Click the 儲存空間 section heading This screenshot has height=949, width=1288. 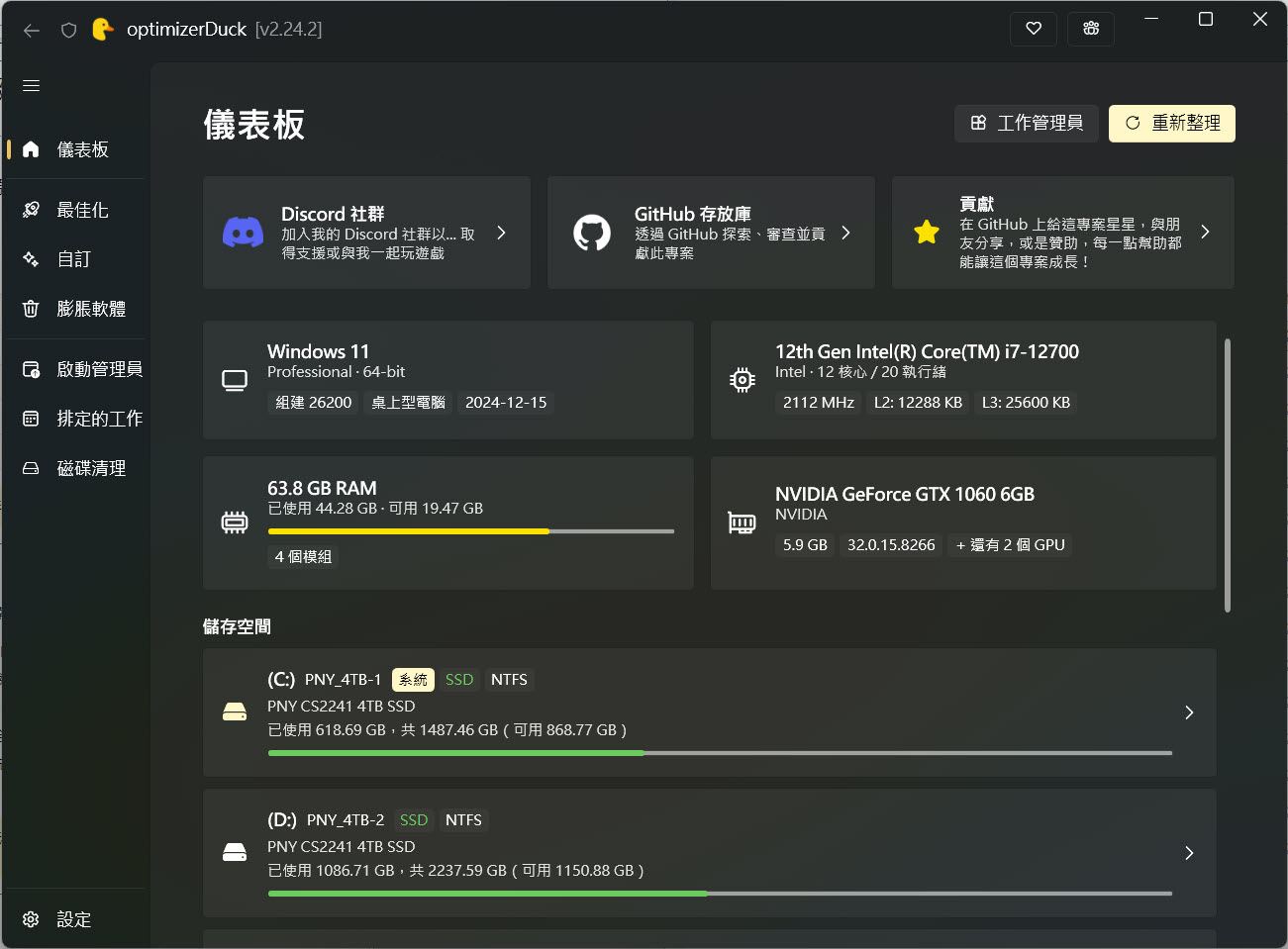tap(237, 626)
